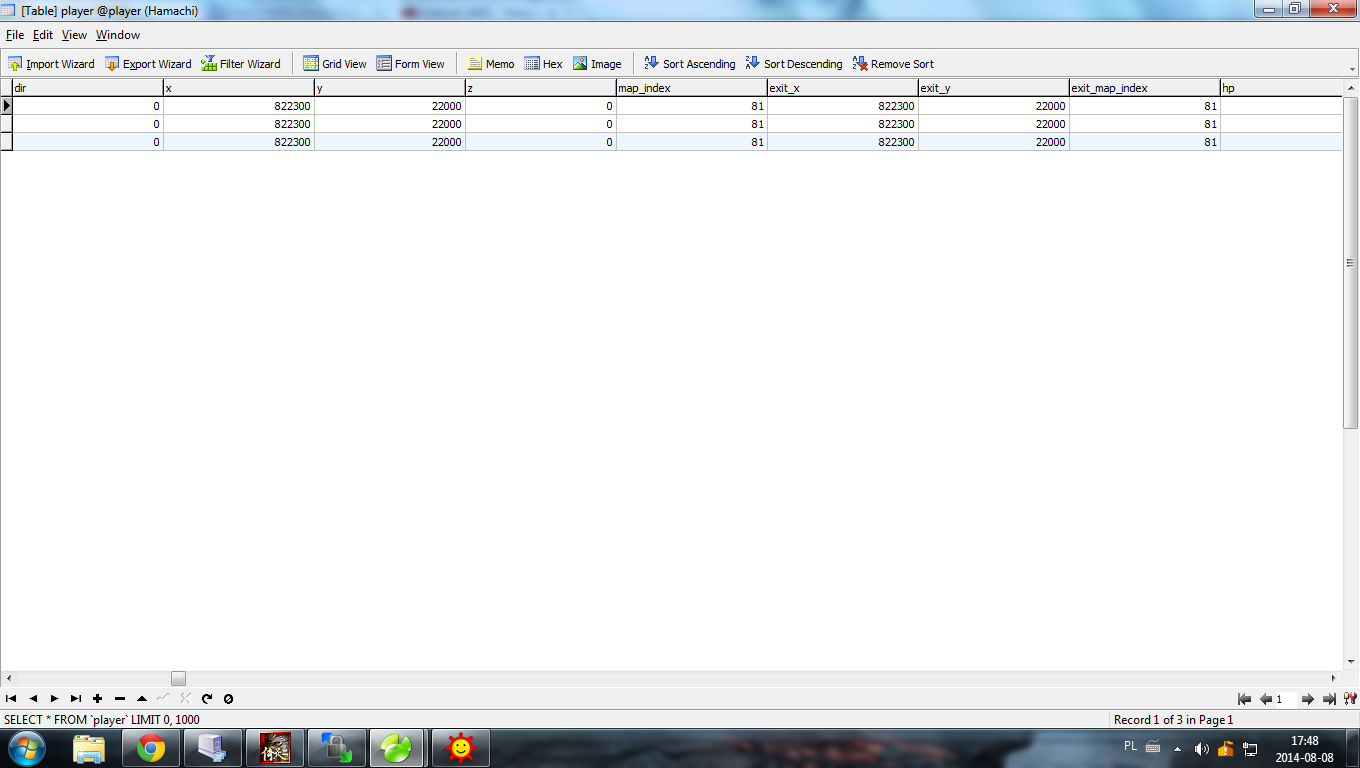
Task: Go to next page arrow
Action: [1308, 699]
